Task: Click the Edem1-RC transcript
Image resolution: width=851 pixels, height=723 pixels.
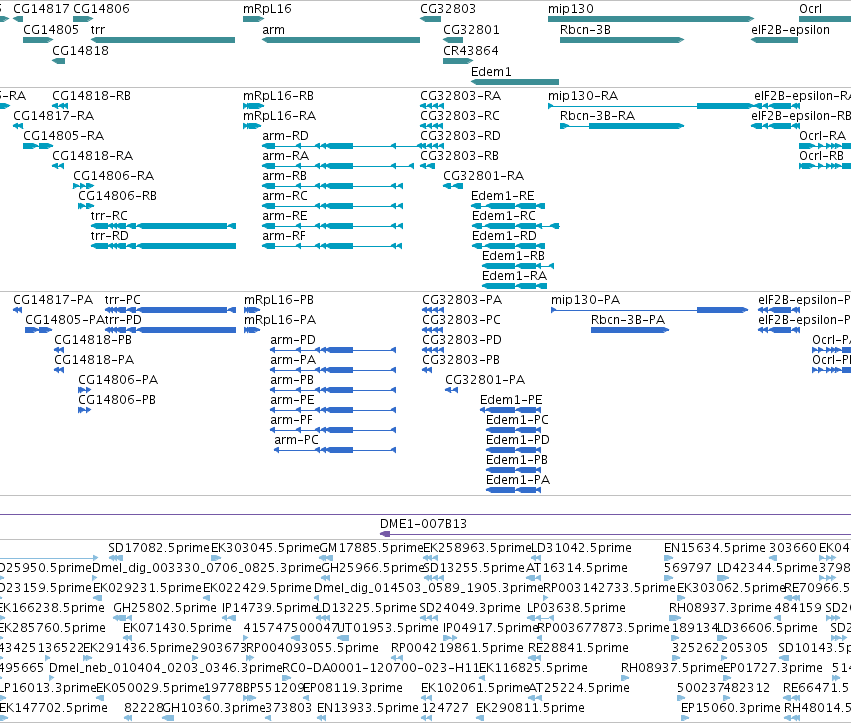Action: tap(516, 226)
